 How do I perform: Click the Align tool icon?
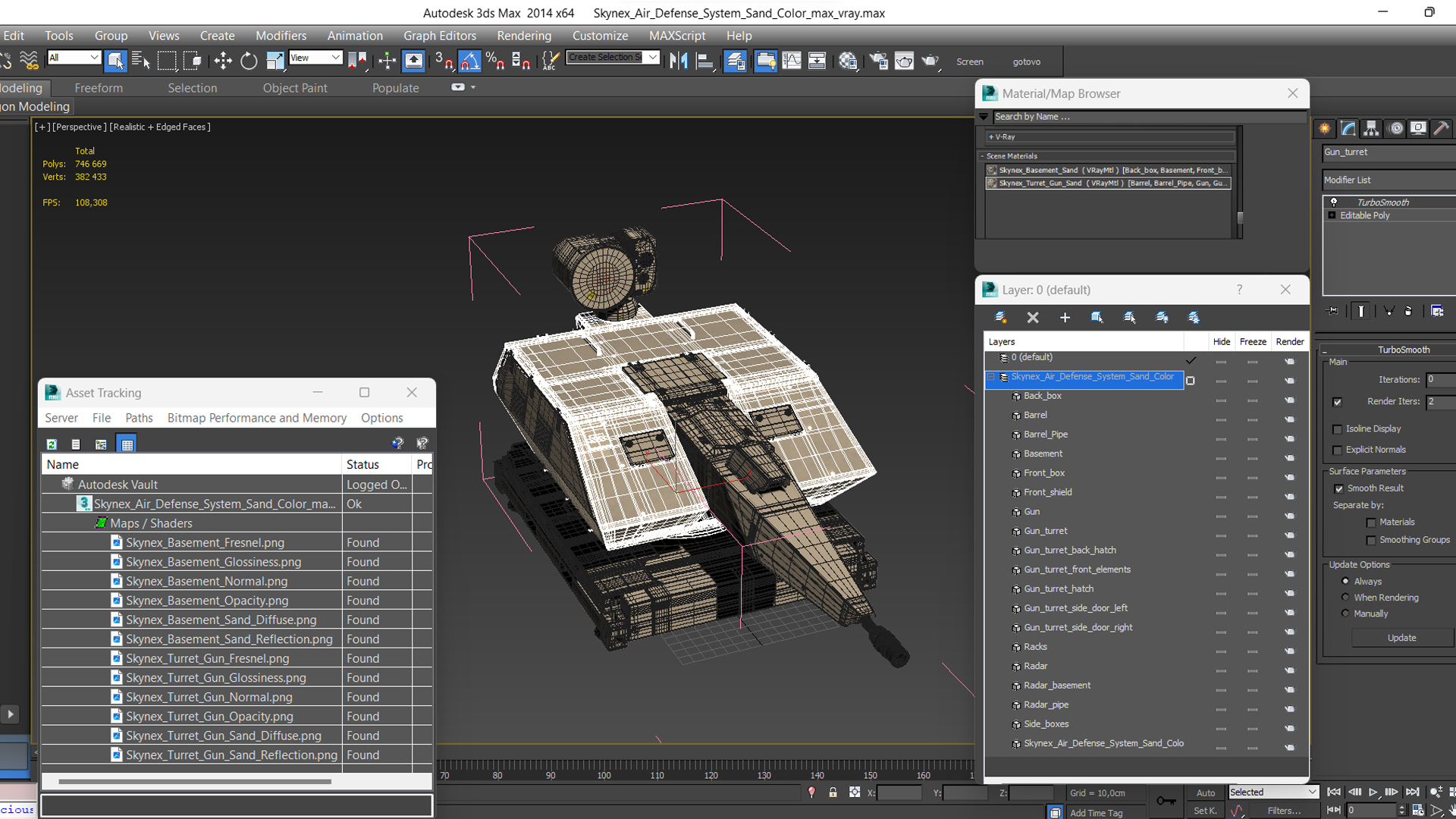click(x=704, y=61)
